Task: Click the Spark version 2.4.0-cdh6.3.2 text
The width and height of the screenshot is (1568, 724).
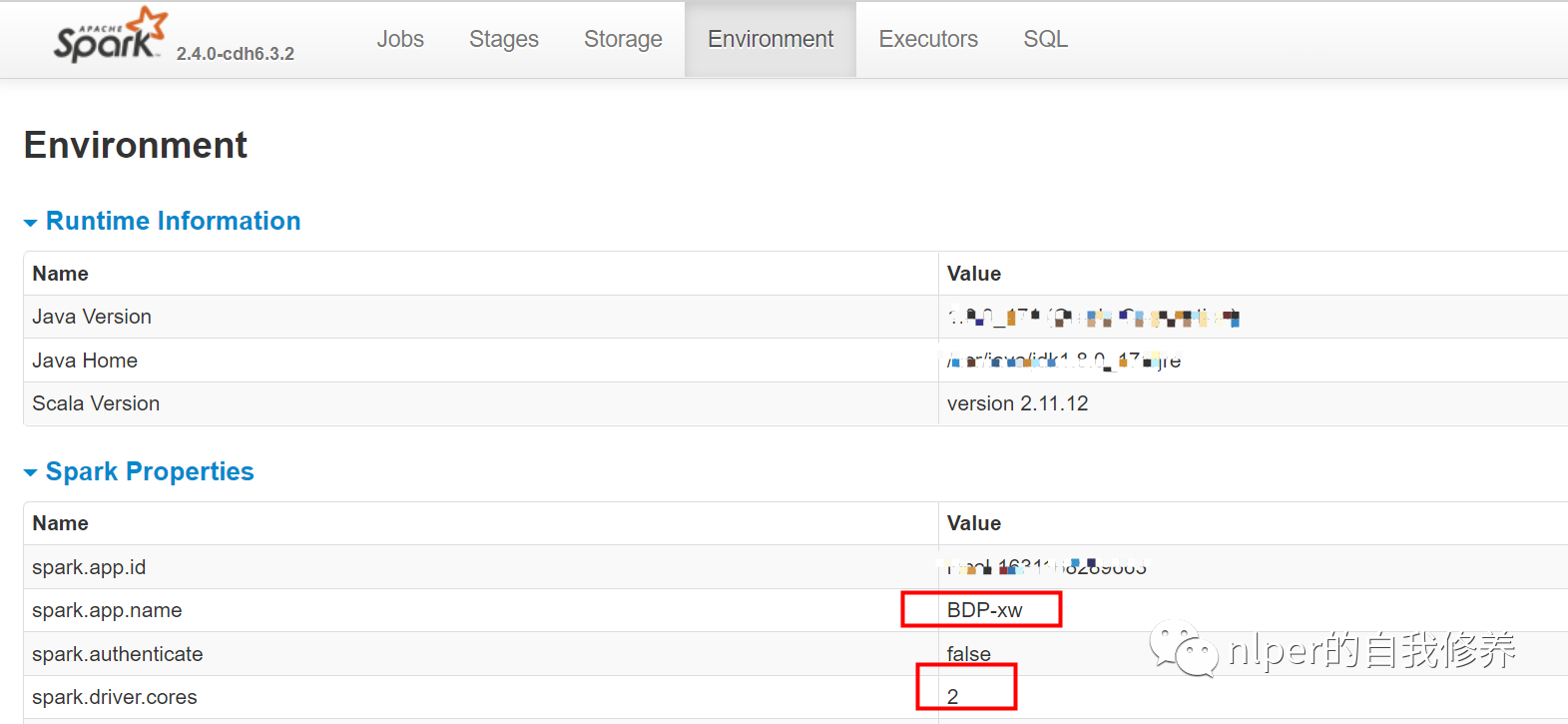Action: (236, 54)
